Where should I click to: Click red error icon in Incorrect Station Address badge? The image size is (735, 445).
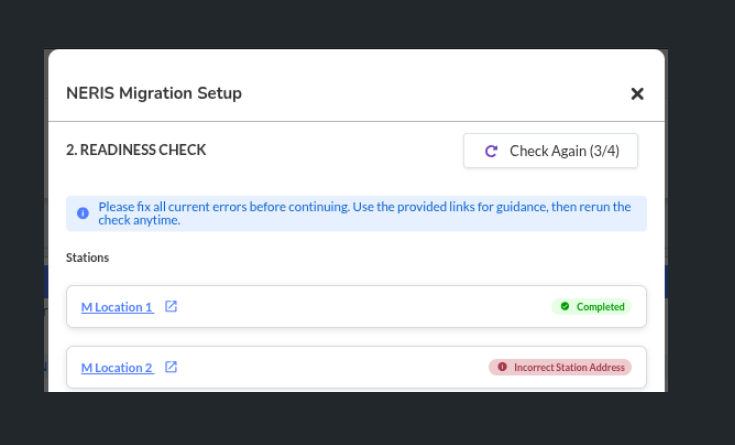tap(502, 367)
